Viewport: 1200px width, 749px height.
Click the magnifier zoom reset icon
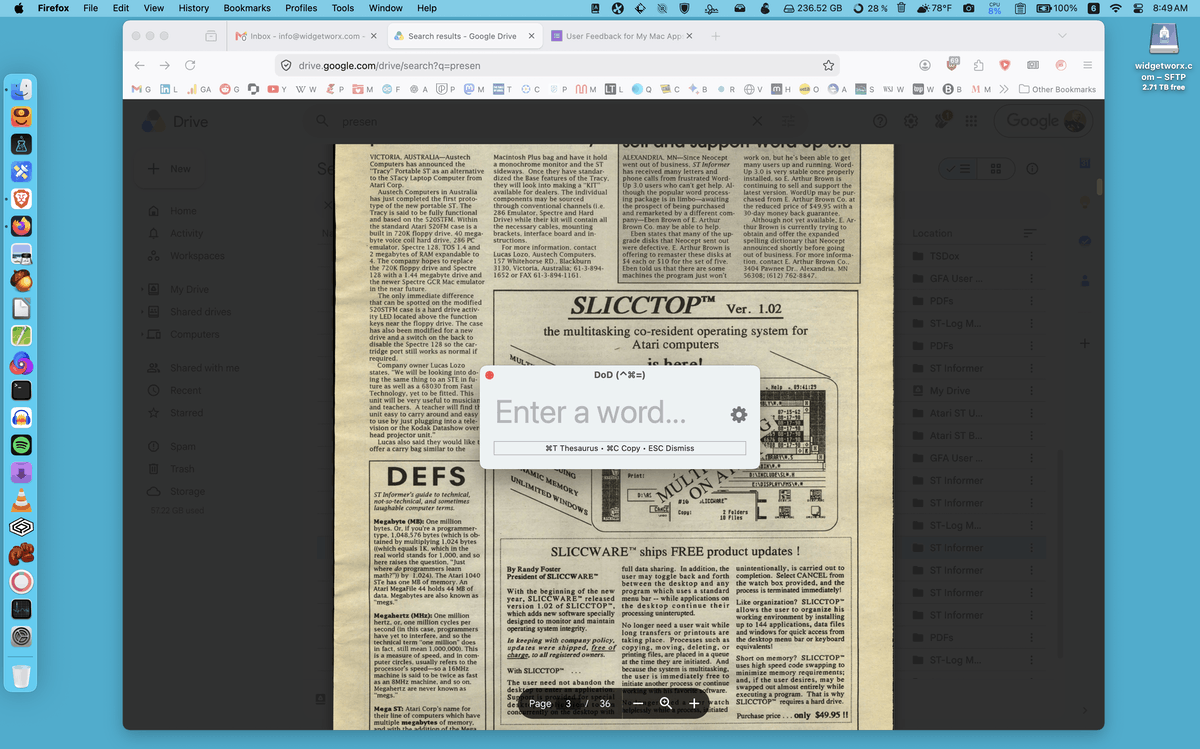point(665,704)
